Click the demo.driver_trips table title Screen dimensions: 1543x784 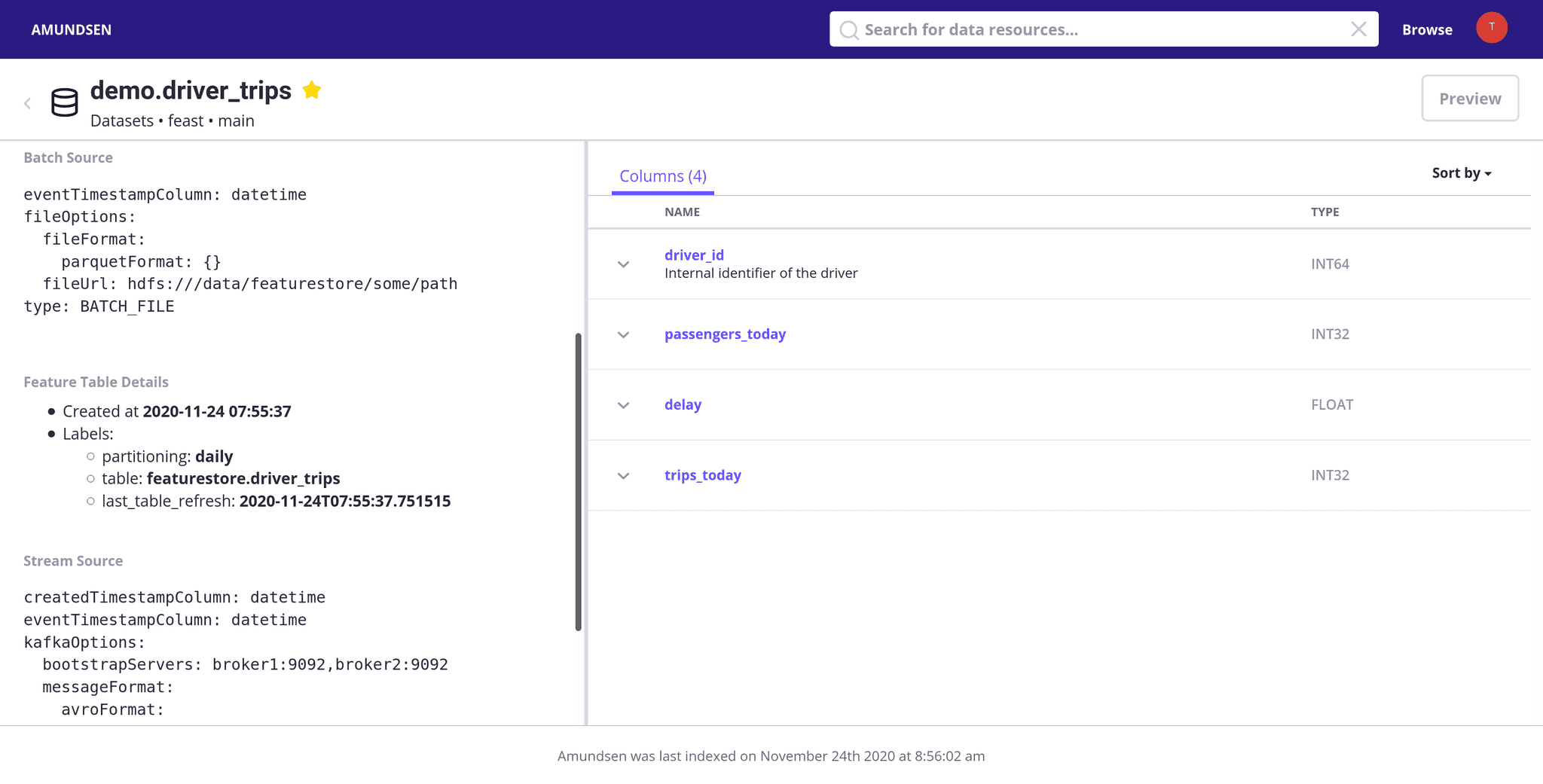click(x=191, y=90)
